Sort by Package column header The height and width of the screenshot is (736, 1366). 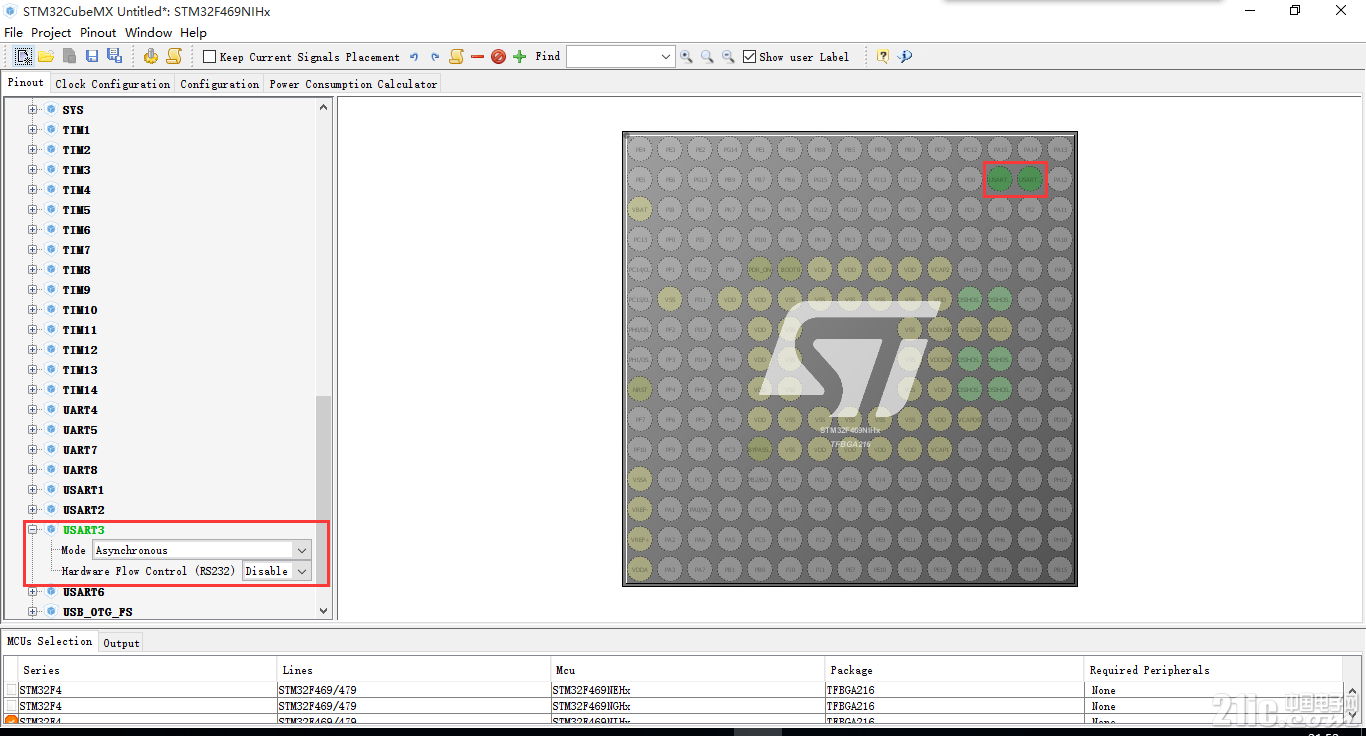pyautogui.click(x=955, y=670)
